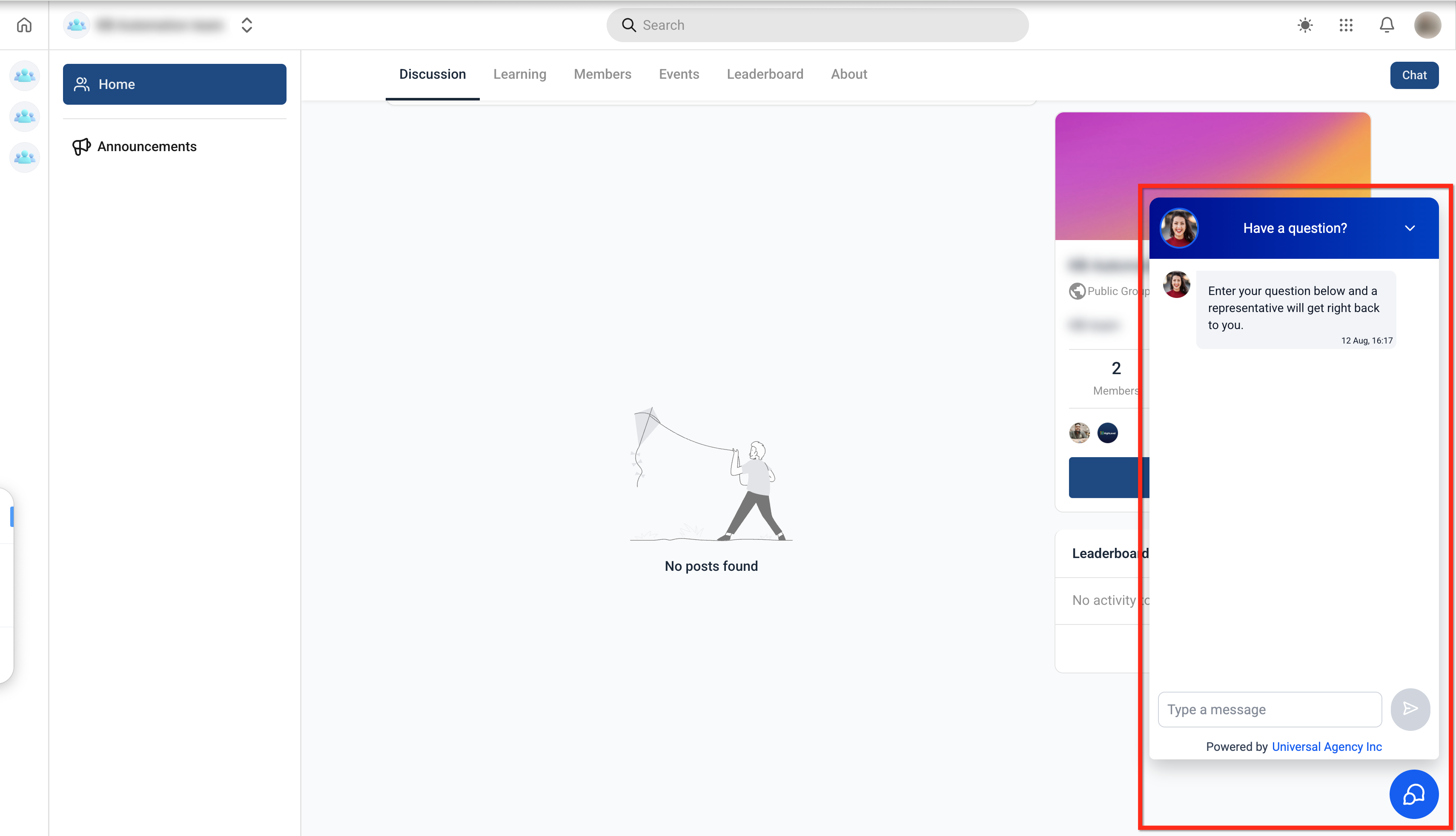
Task: Open the Events tab
Action: (x=679, y=74)
